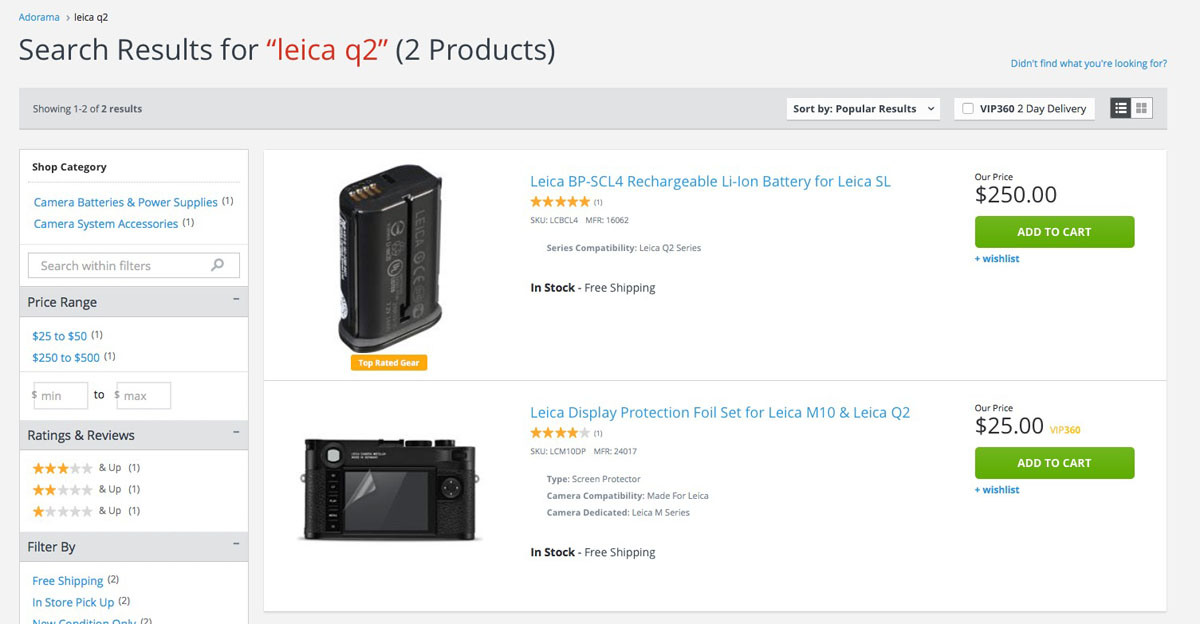Filter by two stars & up rating
Screen dimensions: 1200x624
tap(64, 490)
